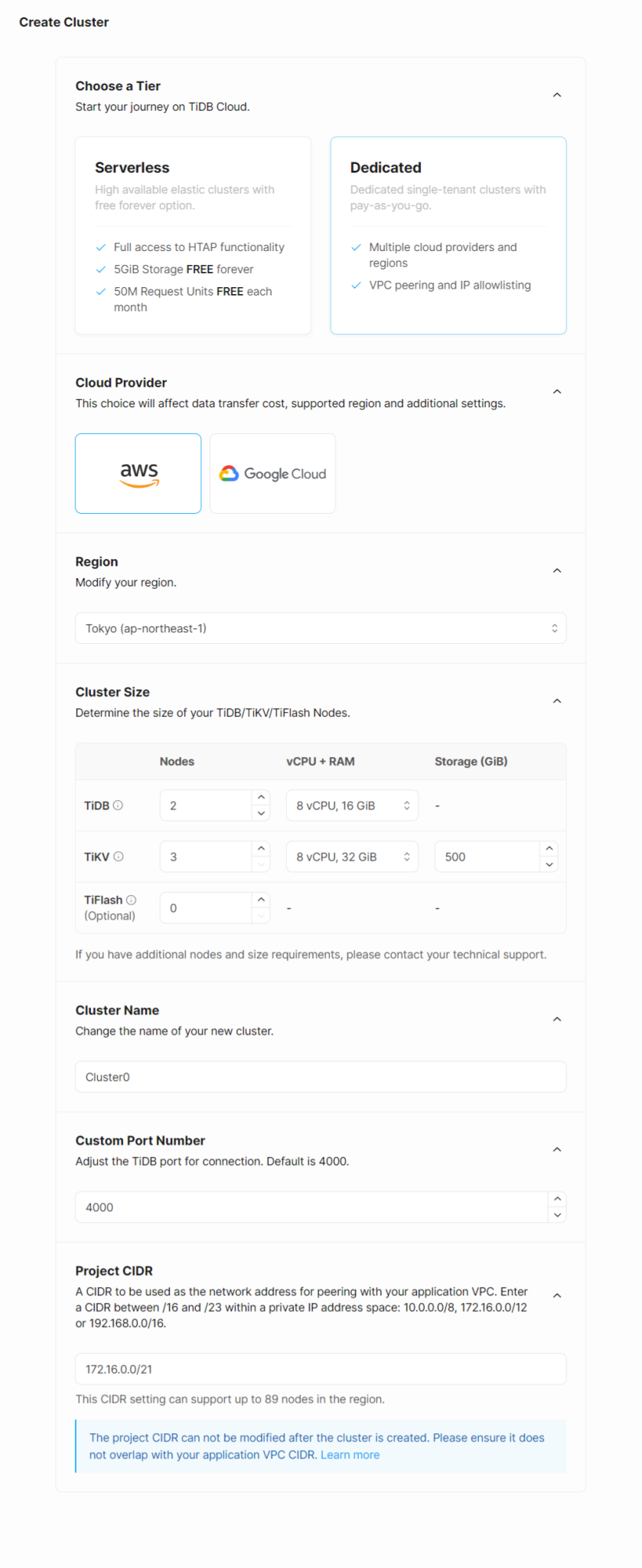
Task: Click the TiKV storage 500 field
Action: 487,857
